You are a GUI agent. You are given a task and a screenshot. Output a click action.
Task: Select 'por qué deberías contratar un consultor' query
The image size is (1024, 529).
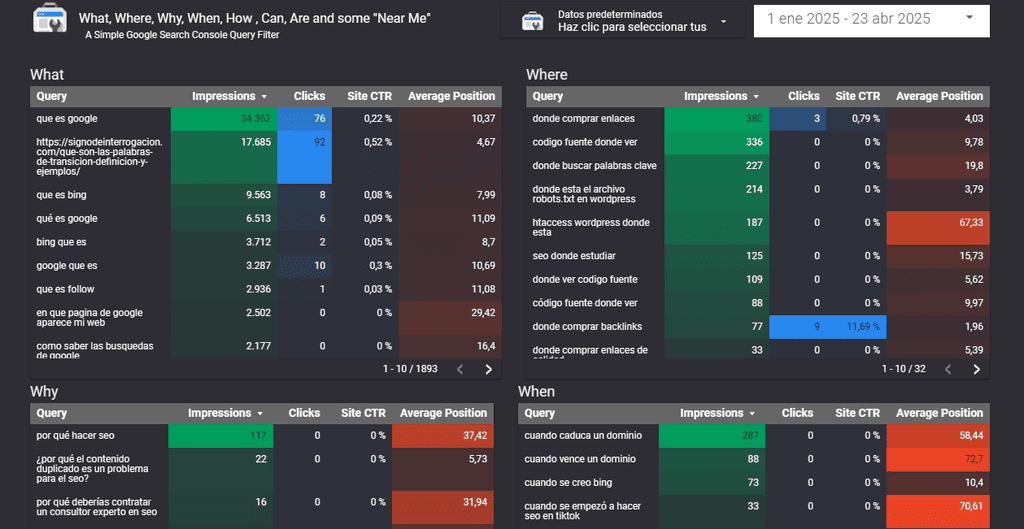coord(97,507)
